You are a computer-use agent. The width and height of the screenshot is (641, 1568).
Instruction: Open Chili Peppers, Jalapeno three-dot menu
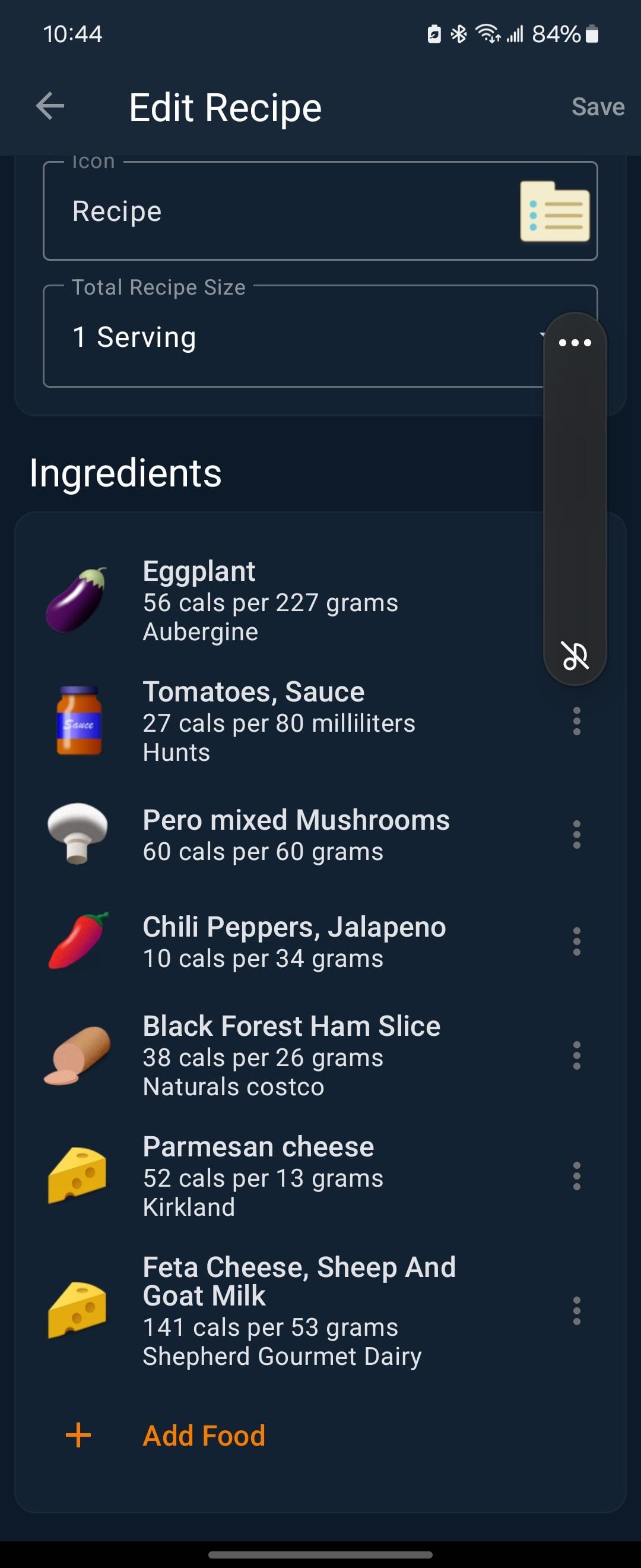pyautogui.click(x=576, y=941)
